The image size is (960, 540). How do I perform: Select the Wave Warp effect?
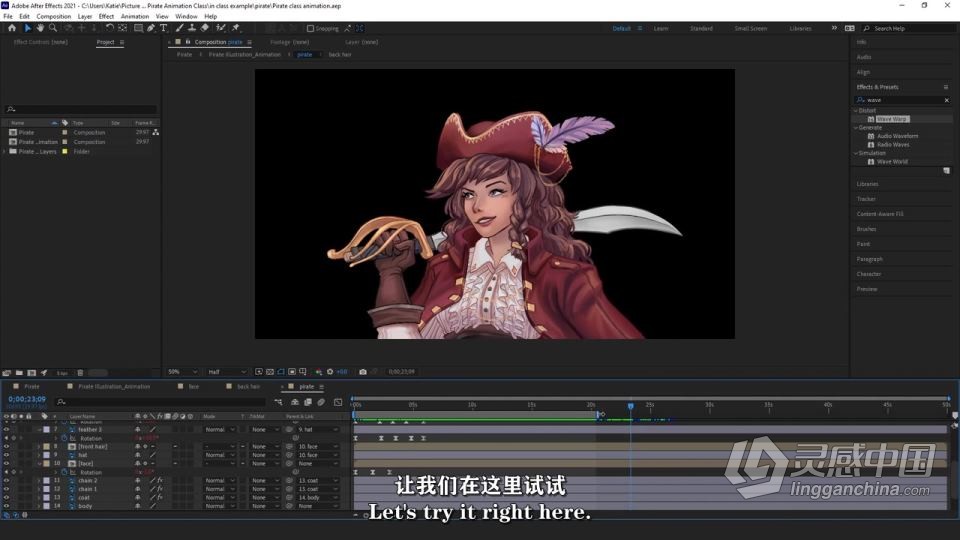(x=891, y=119)
